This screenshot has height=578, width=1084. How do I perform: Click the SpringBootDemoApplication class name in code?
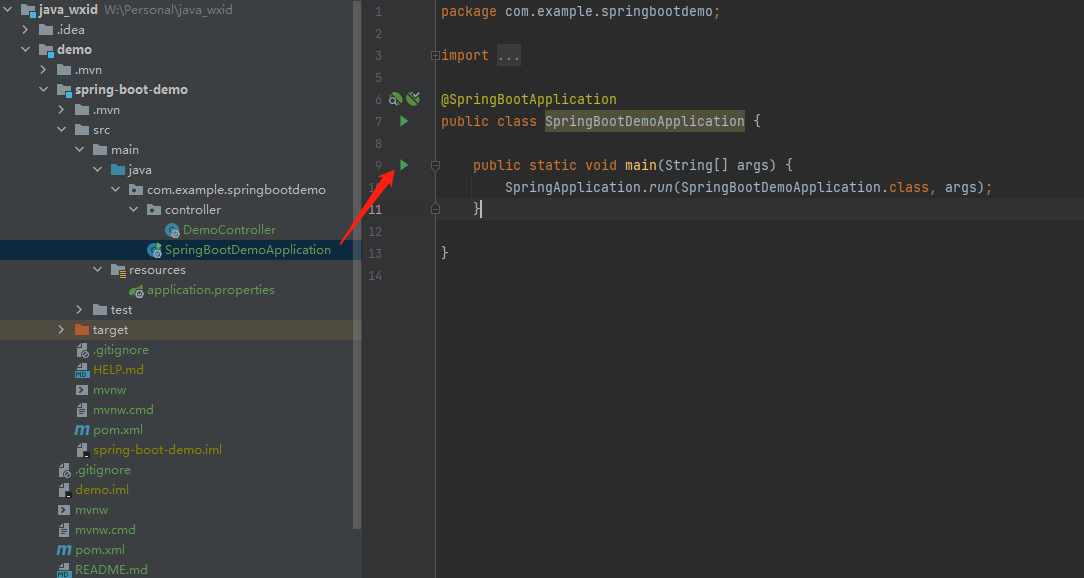(x=645, y=122)
